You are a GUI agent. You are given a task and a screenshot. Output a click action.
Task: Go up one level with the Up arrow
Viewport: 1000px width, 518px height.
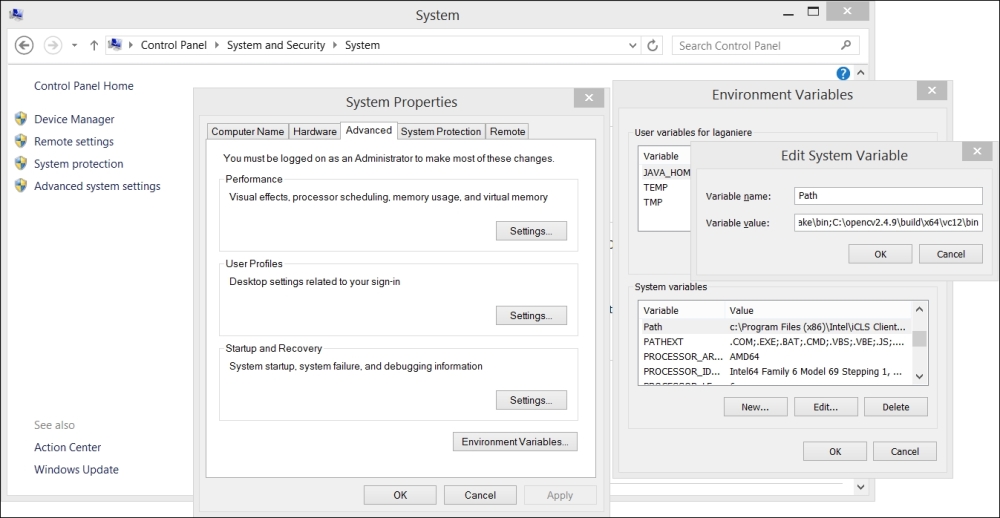pyautogui.click(x=94, y=45)
